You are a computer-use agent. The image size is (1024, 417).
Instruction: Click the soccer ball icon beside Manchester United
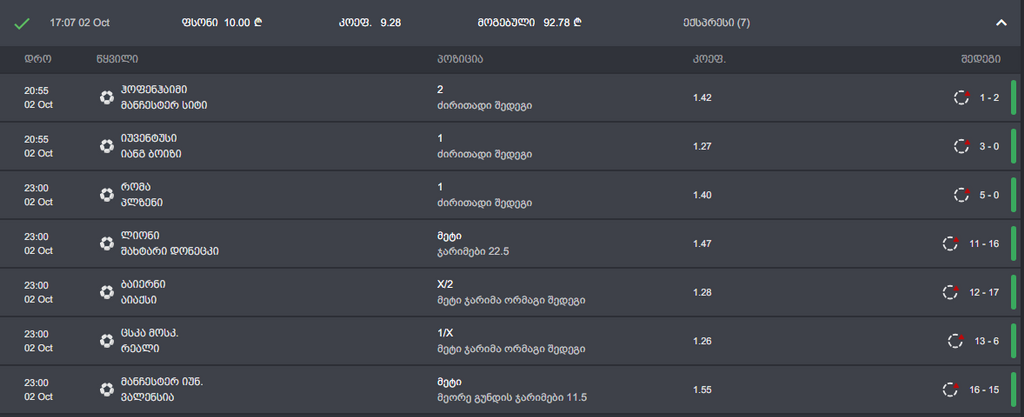point(107,389)
